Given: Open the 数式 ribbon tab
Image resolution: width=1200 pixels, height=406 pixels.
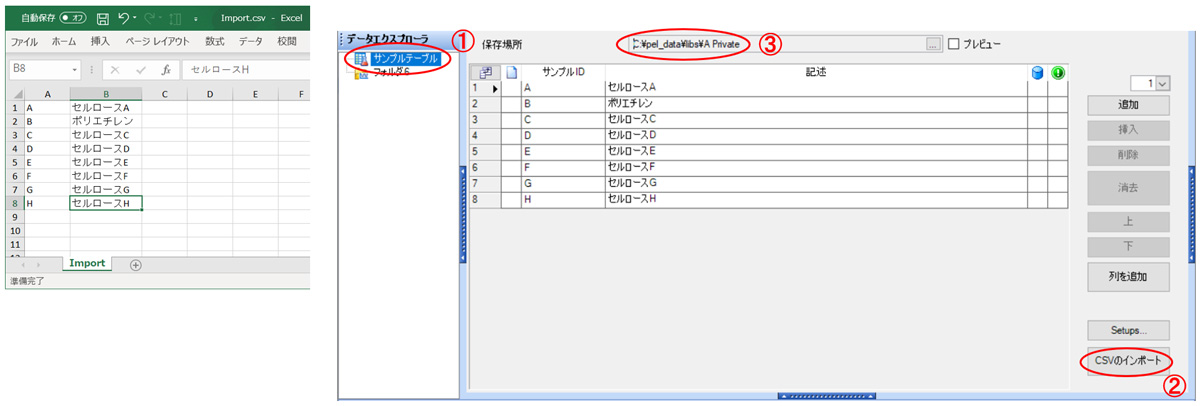Looking at the screenshot, I should (x=215, y=42).
